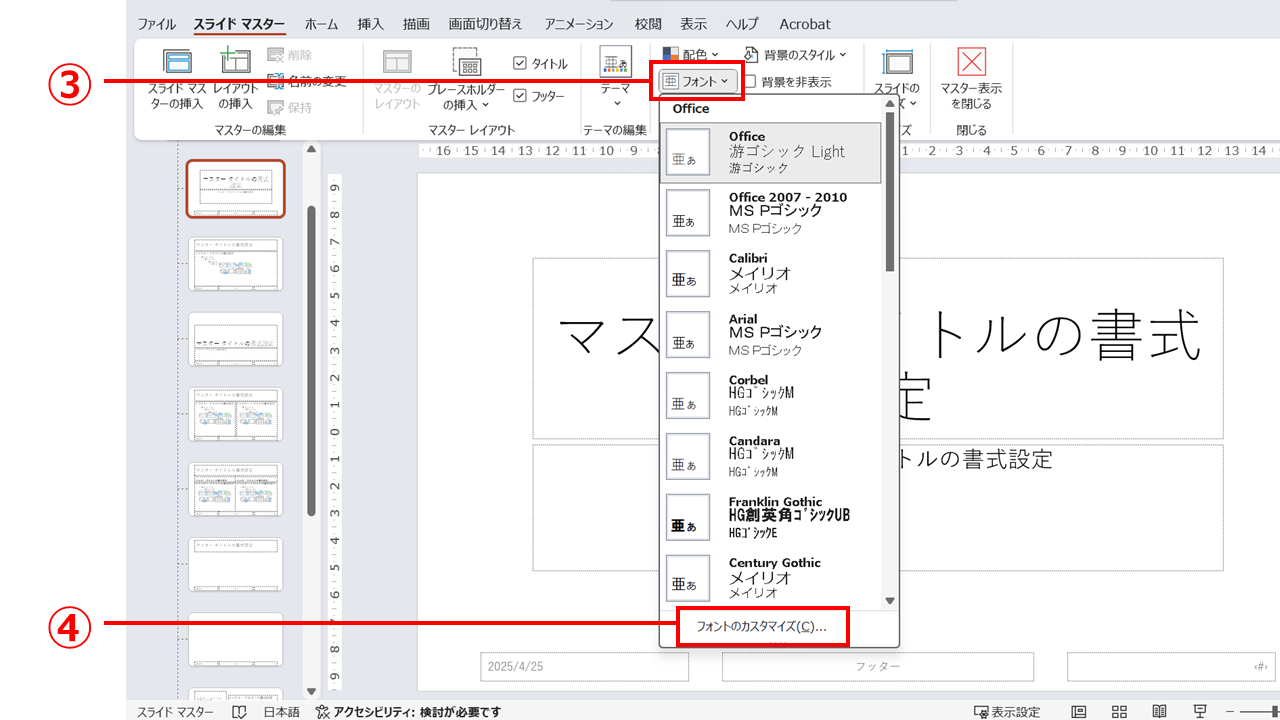Screen dimensions: 1280x720
Task: Click font list scroll down arrow
Action: [890, 600]
